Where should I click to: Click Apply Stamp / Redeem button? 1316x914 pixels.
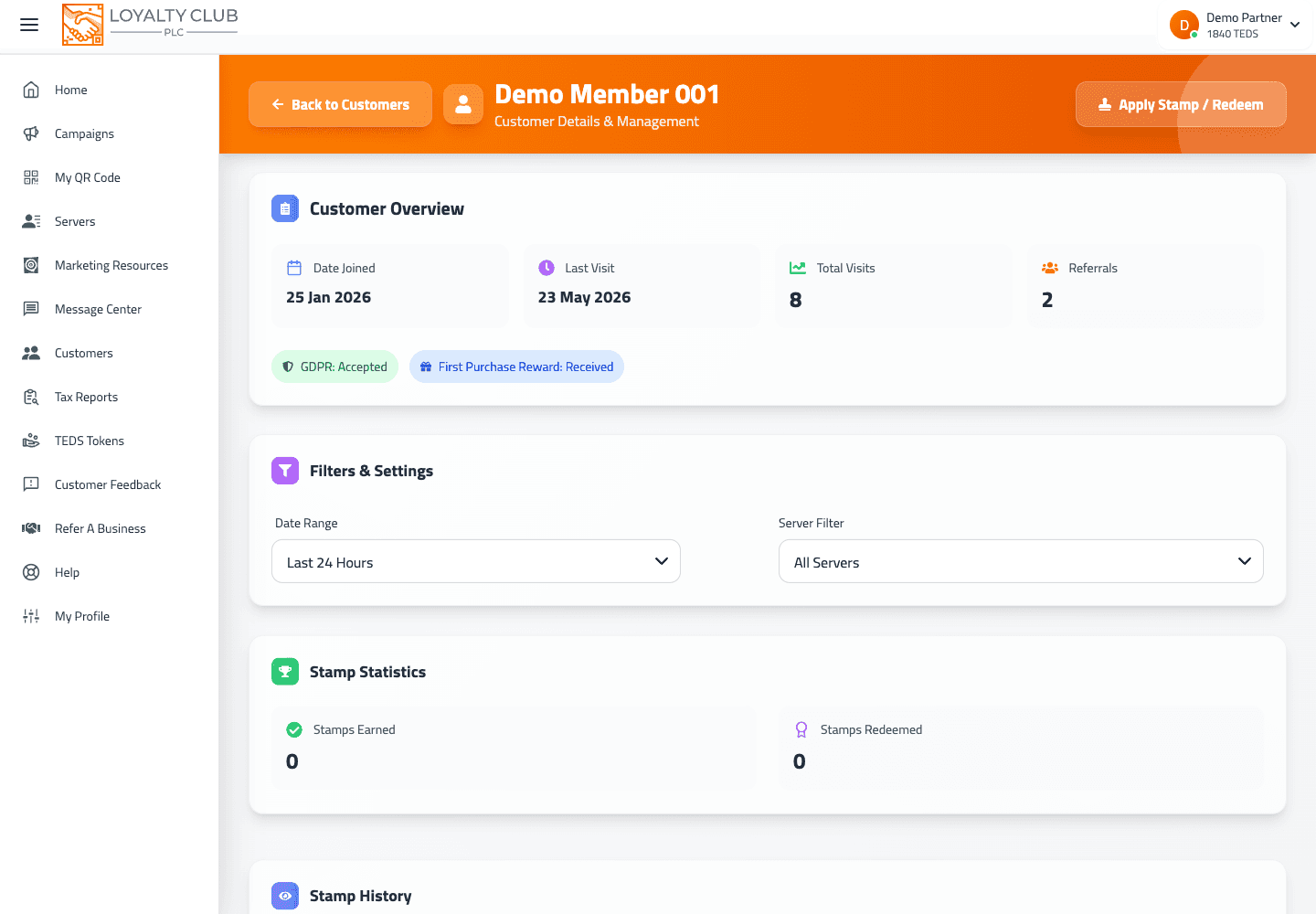point(1181,104)
